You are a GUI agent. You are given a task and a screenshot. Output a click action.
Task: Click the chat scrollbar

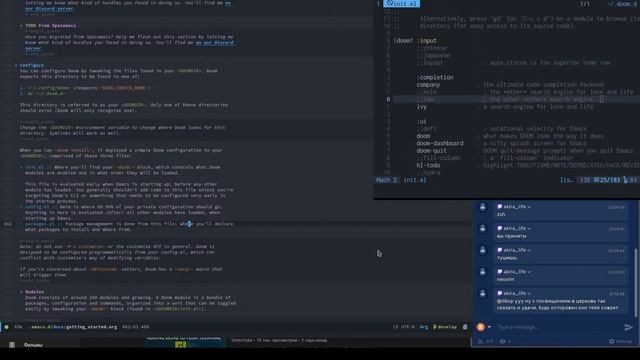pos(635,282)
